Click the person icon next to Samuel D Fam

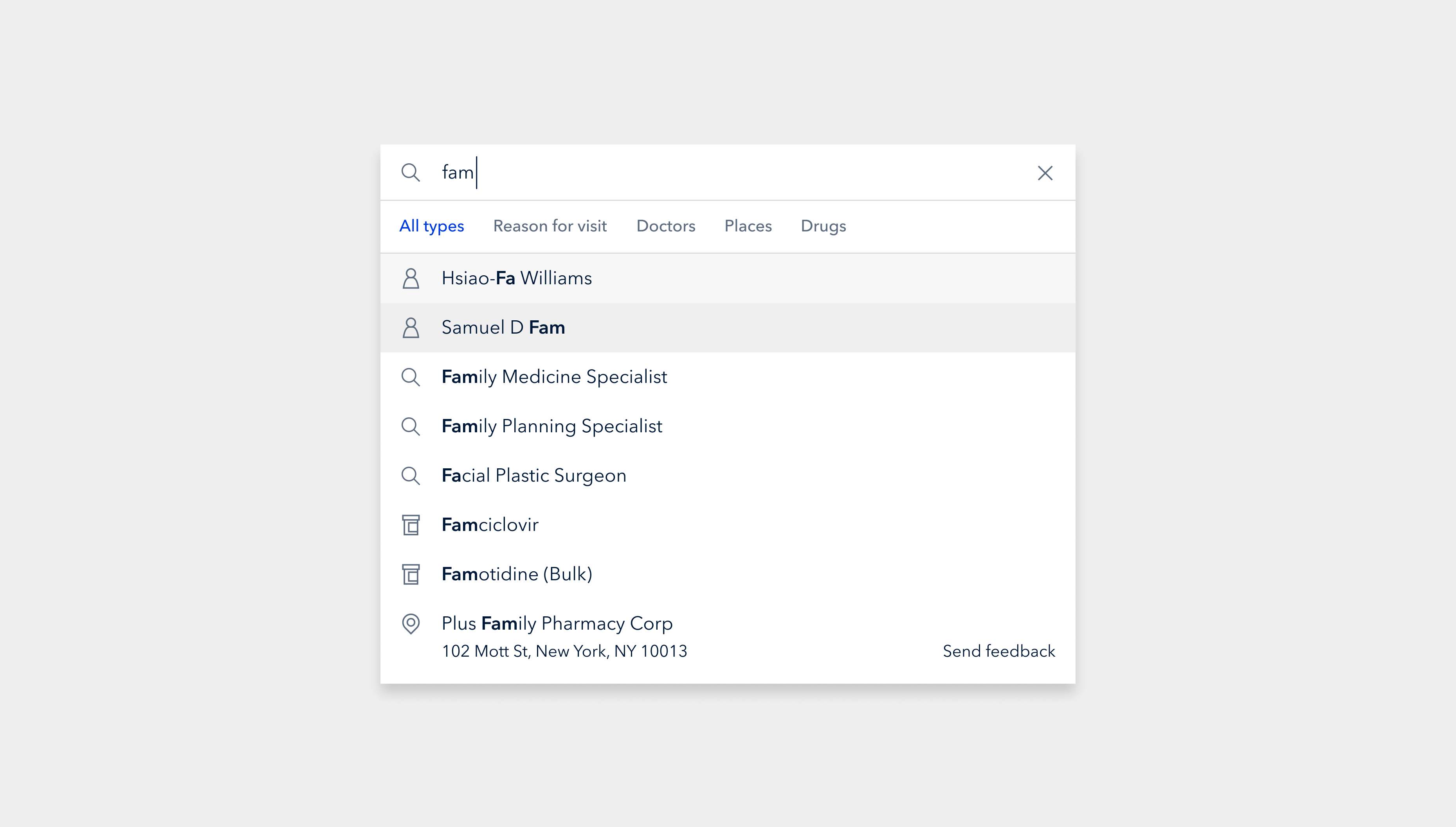click(411, 328)
